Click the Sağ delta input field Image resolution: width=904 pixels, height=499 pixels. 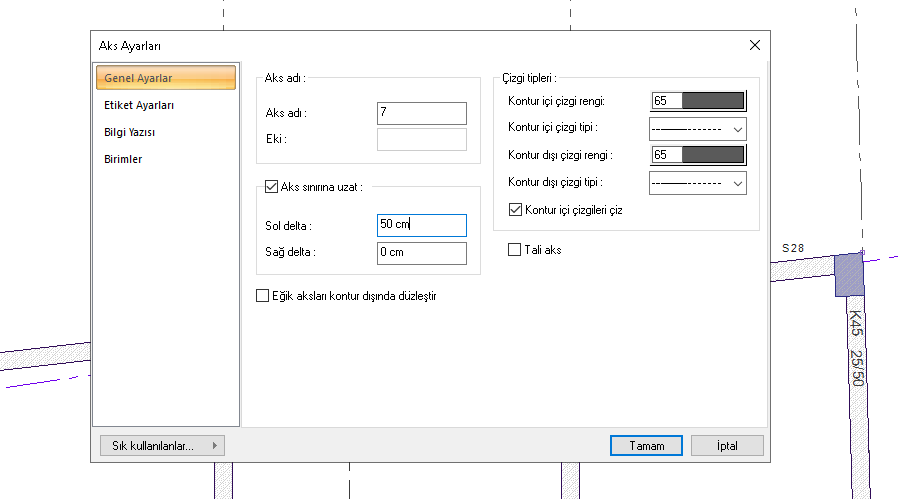click(x=421, y=253)
